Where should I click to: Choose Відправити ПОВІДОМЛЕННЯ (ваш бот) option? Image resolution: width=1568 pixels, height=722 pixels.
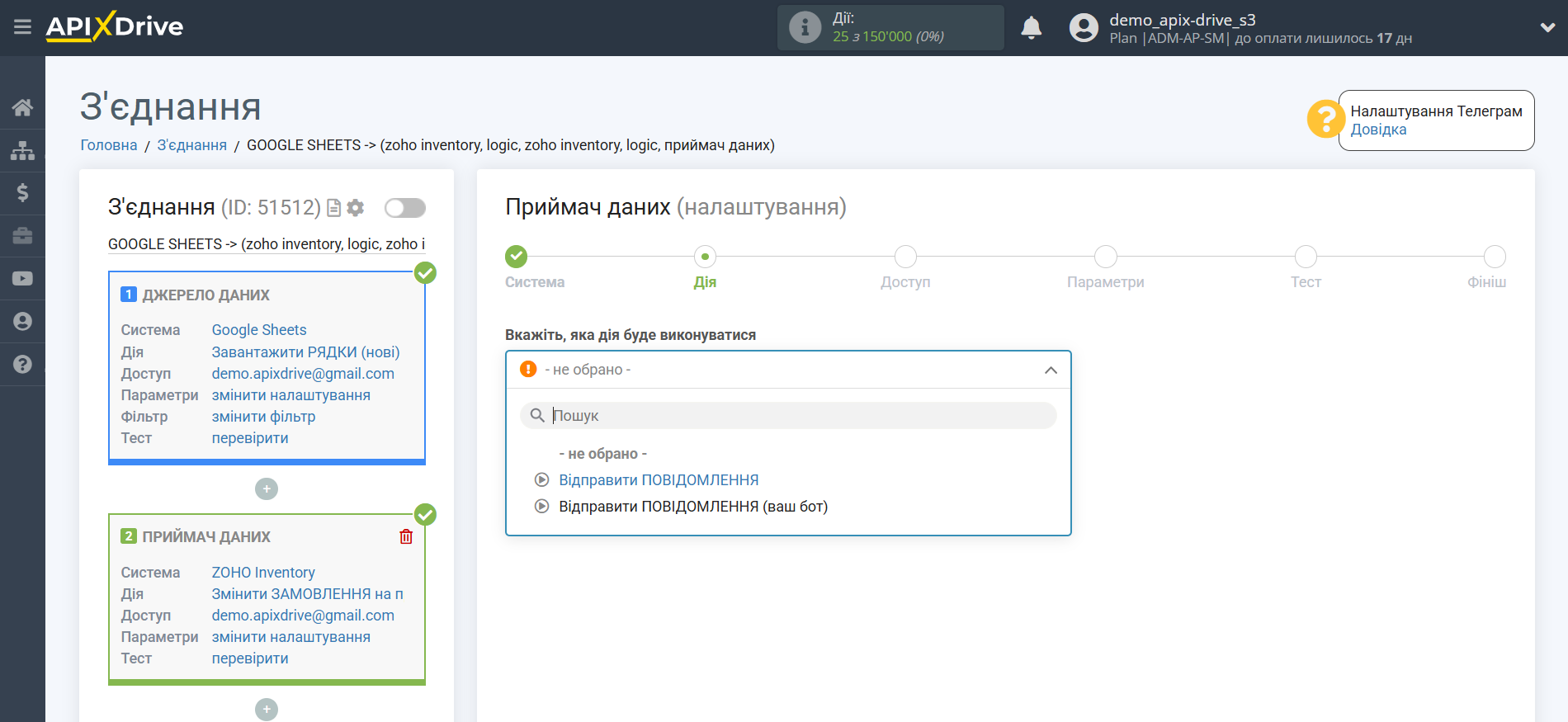click(693, 507)
